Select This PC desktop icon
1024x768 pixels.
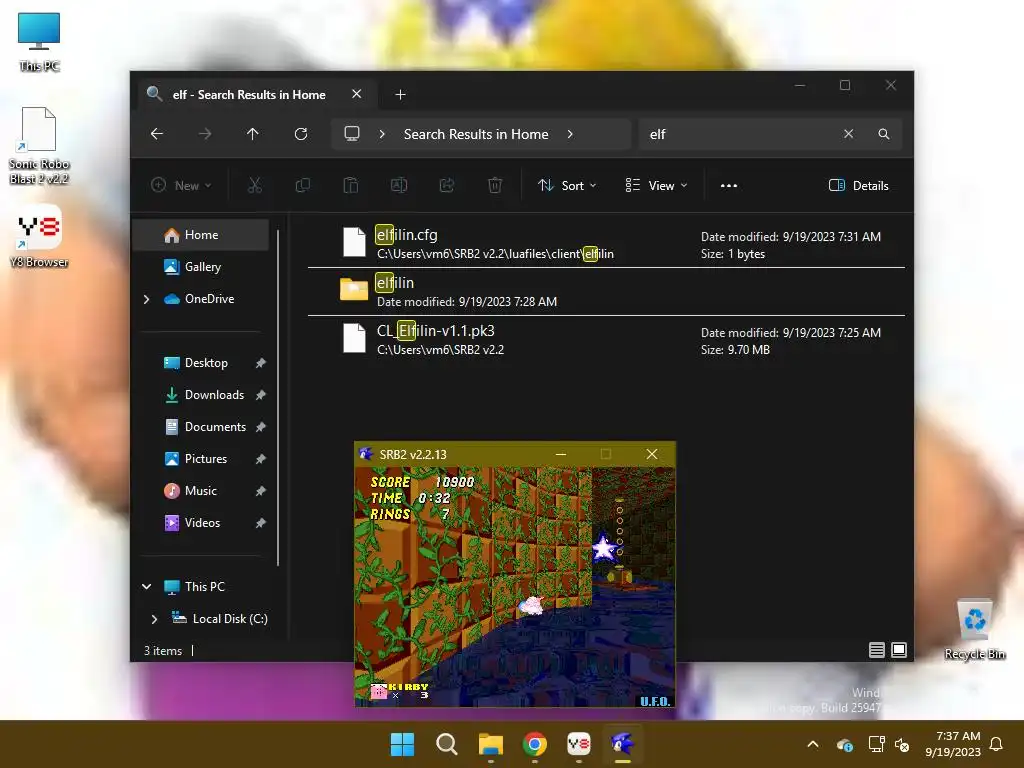pyautogui.click(x=39, y=41)
